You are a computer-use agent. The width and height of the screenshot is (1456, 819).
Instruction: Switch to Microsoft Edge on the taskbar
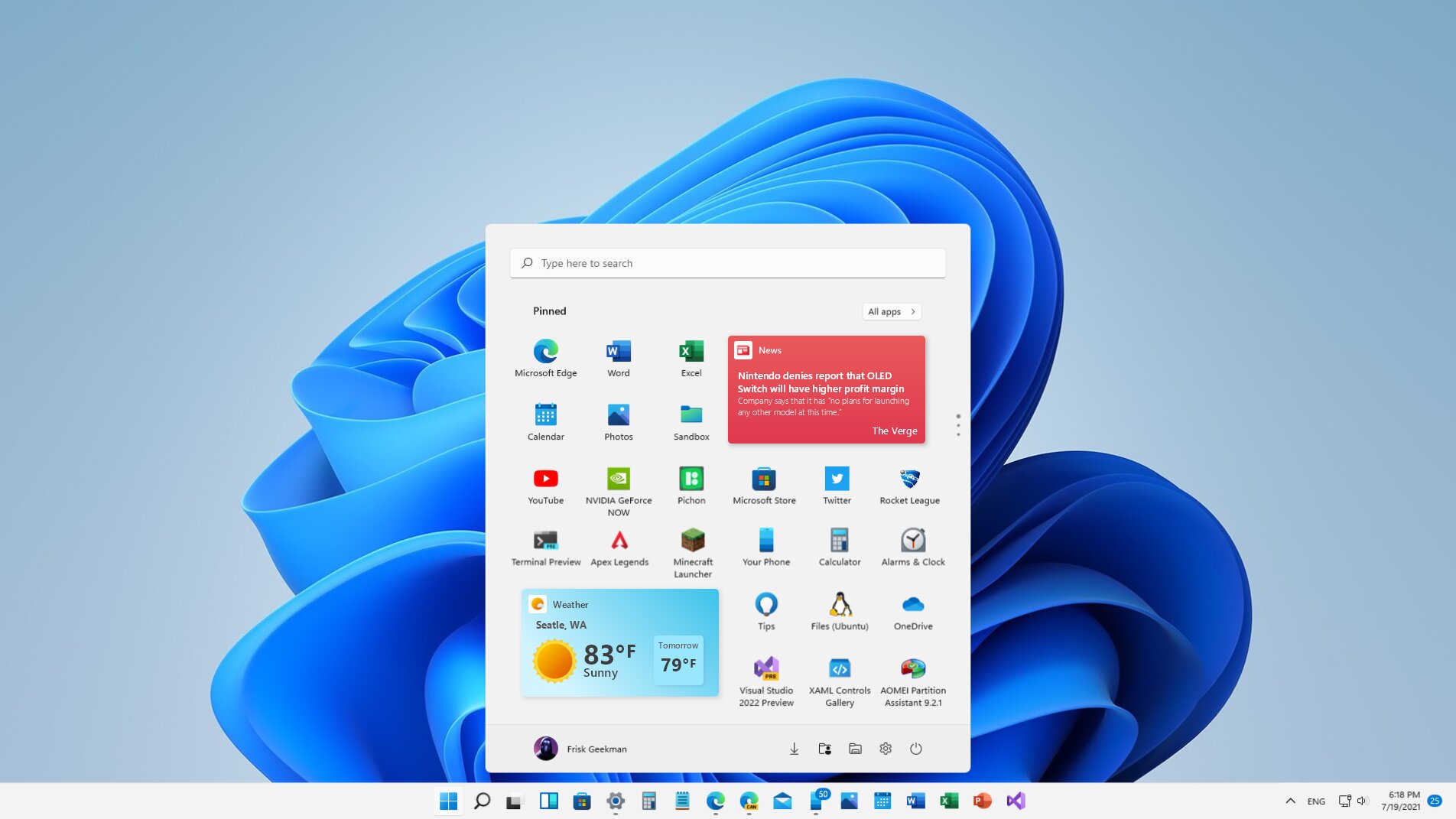716,801
